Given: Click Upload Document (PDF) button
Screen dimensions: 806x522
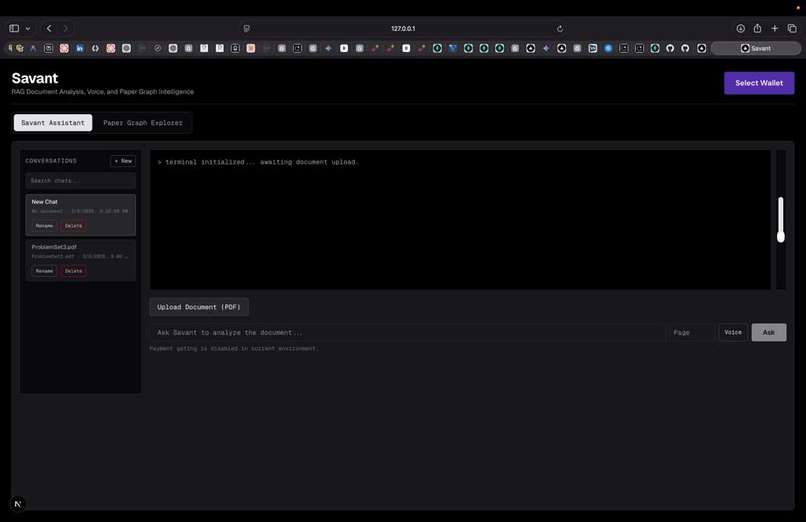Looking at the screenshot, I should pos(199,307).
